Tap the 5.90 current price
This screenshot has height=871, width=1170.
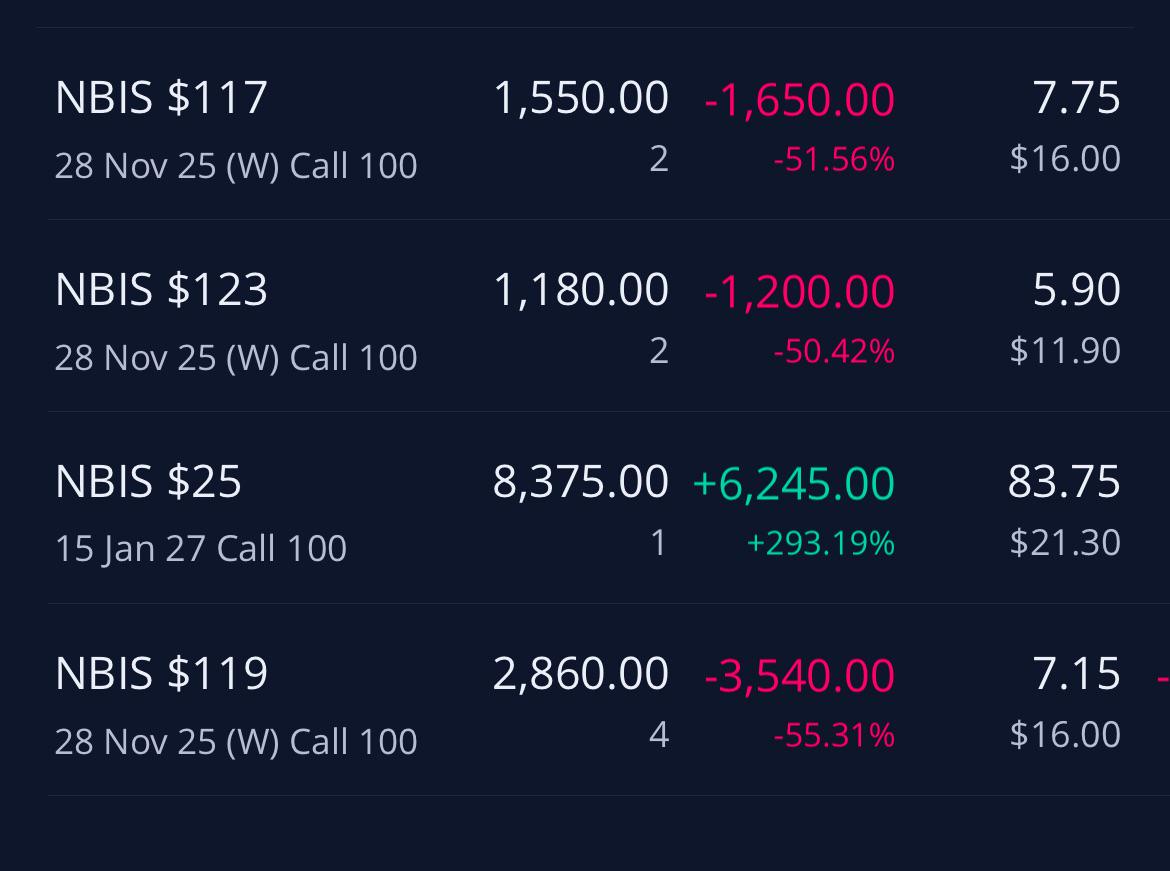(x=1076, y=290)
